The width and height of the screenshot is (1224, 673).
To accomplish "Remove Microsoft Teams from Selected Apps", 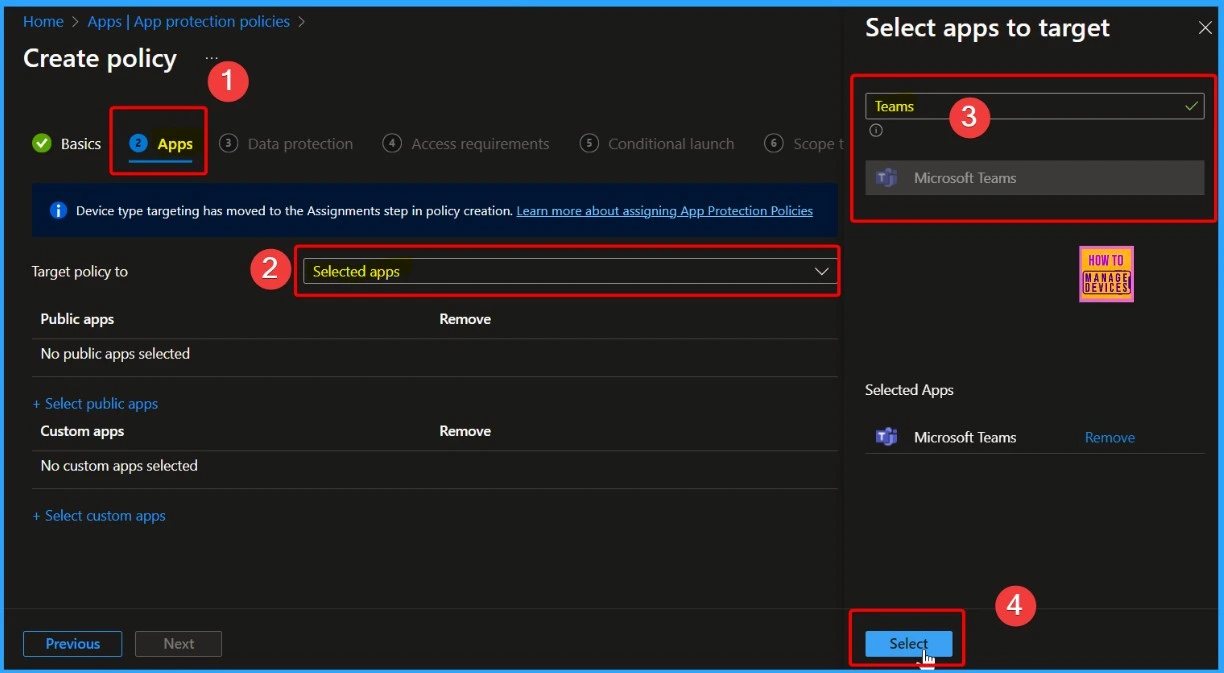I will (x=1109, y=437).
